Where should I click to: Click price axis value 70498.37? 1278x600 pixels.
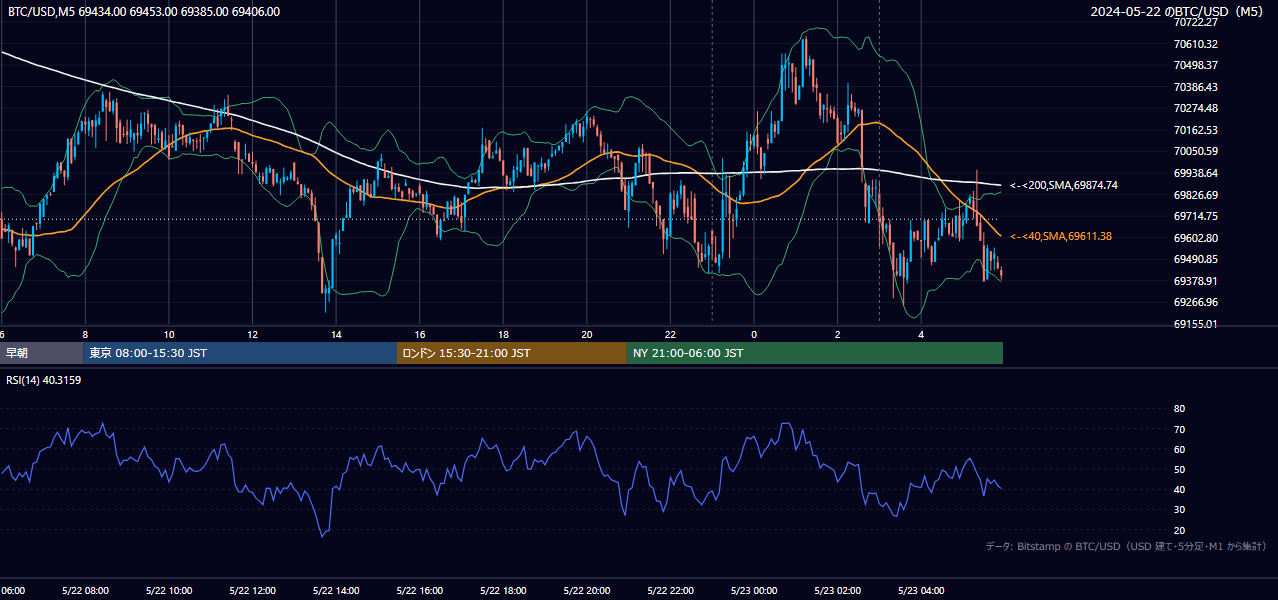click(x=1195, y=65)
